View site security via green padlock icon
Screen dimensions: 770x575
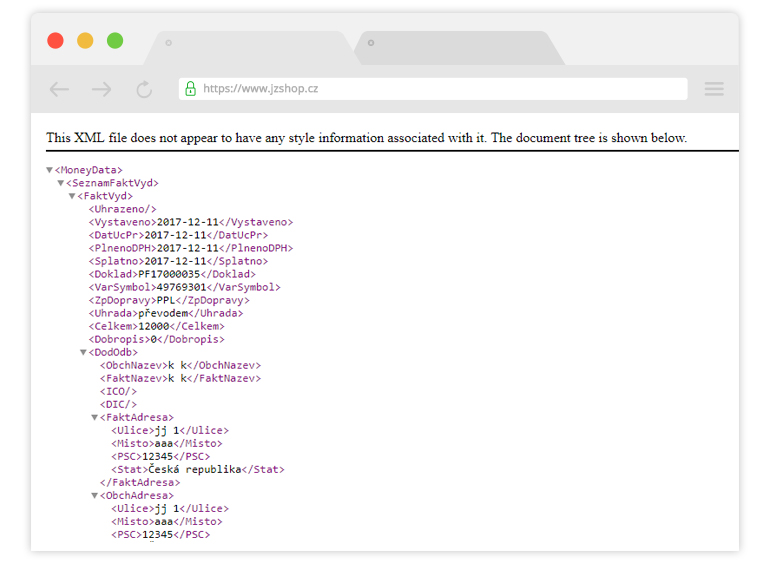coord(191,88)
